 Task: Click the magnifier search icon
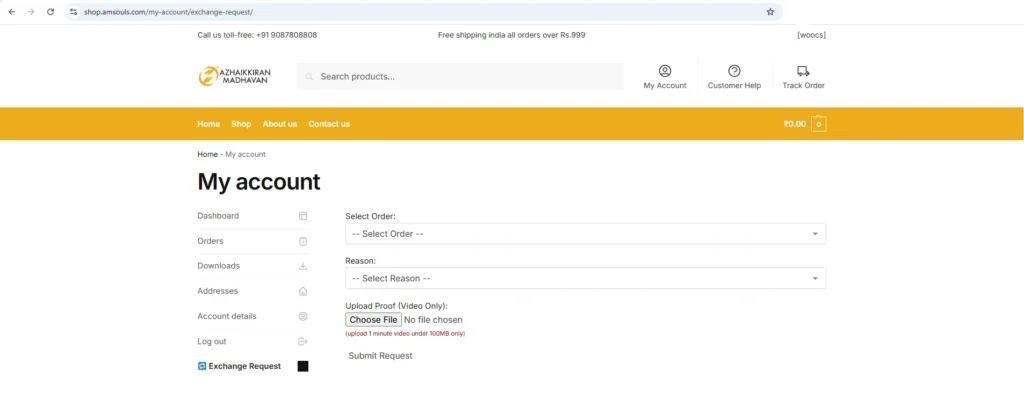(x=310, y=77)
